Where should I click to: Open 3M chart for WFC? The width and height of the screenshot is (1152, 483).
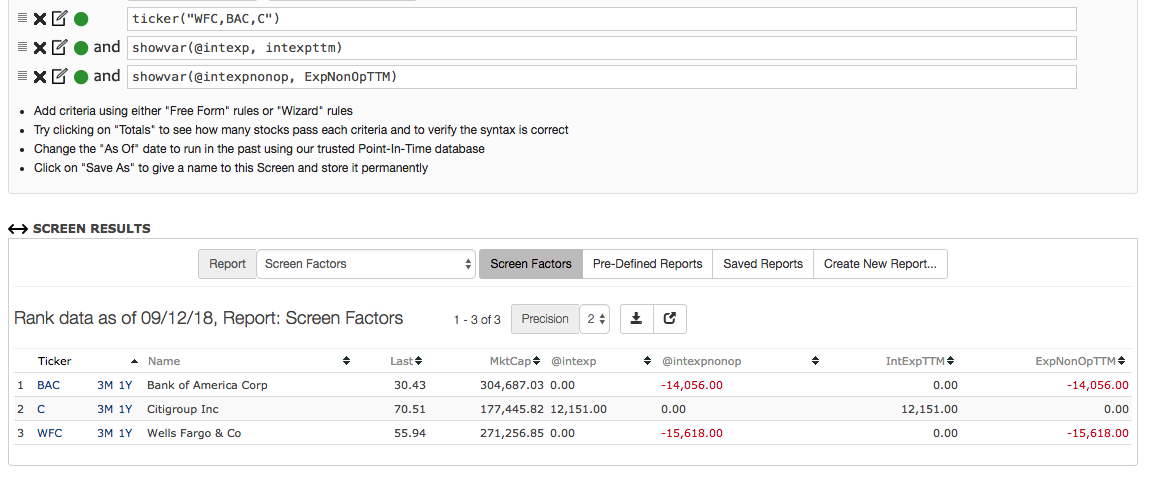[105, 434]
